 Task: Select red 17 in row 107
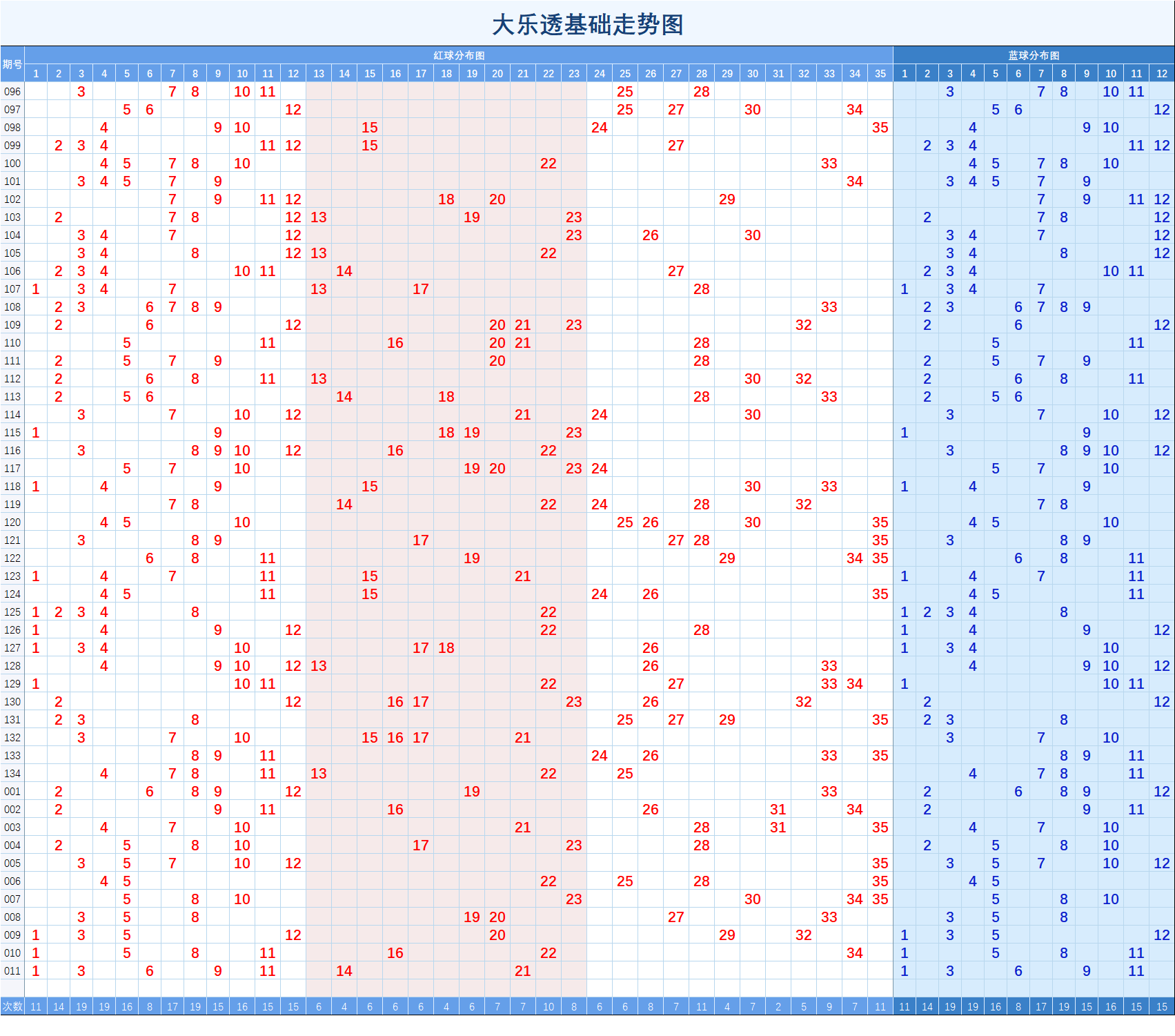(421, 289)
